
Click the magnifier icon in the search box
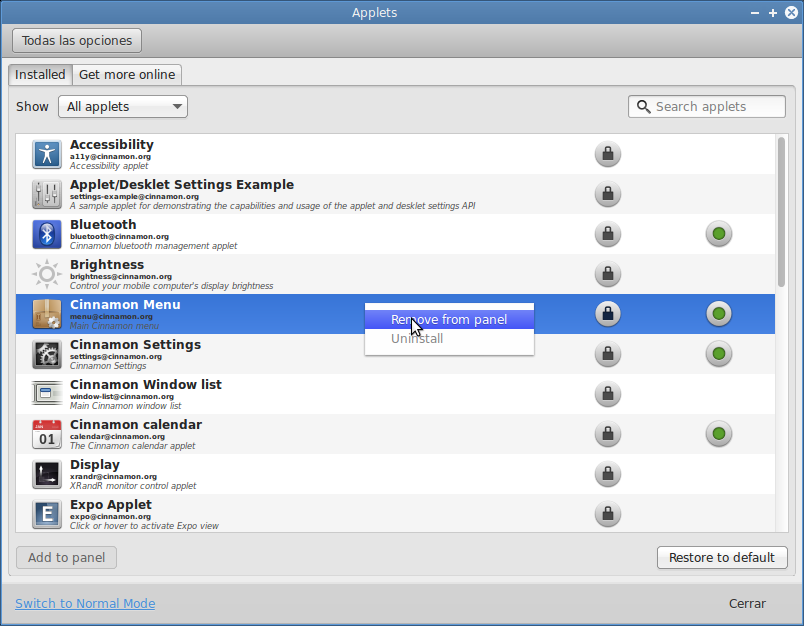coord(643,107)
